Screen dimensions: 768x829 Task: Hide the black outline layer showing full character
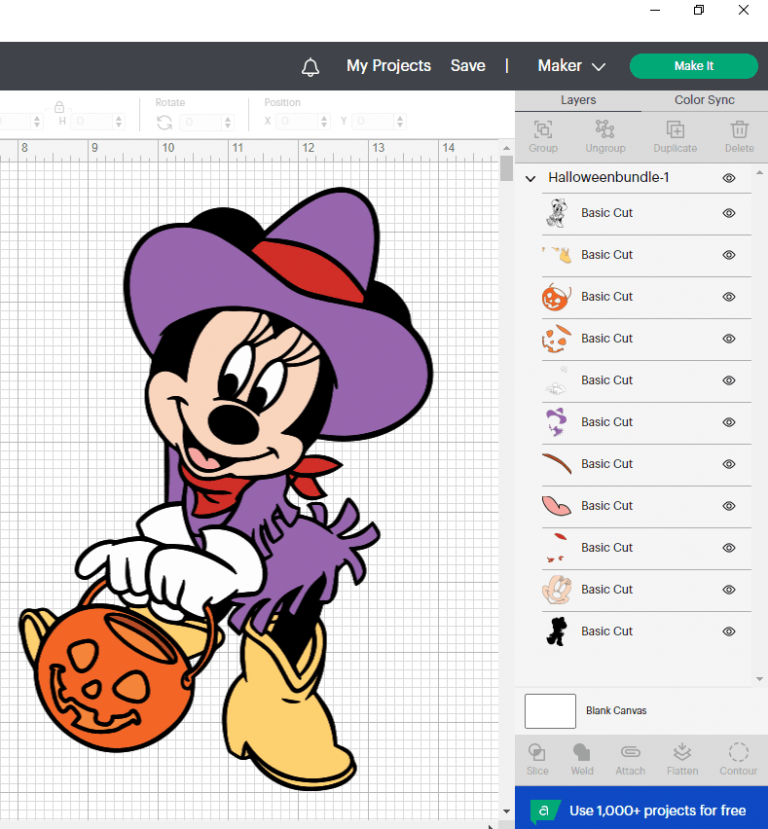[x=729, y=213]
